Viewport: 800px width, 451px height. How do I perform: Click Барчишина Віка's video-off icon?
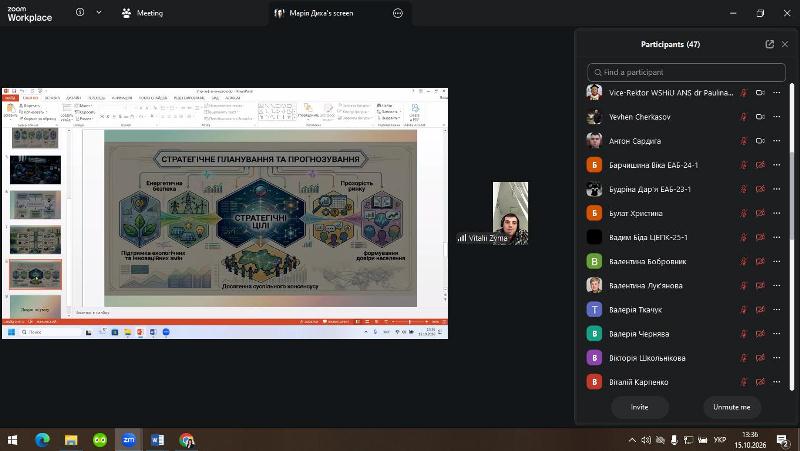coord(760,165)
